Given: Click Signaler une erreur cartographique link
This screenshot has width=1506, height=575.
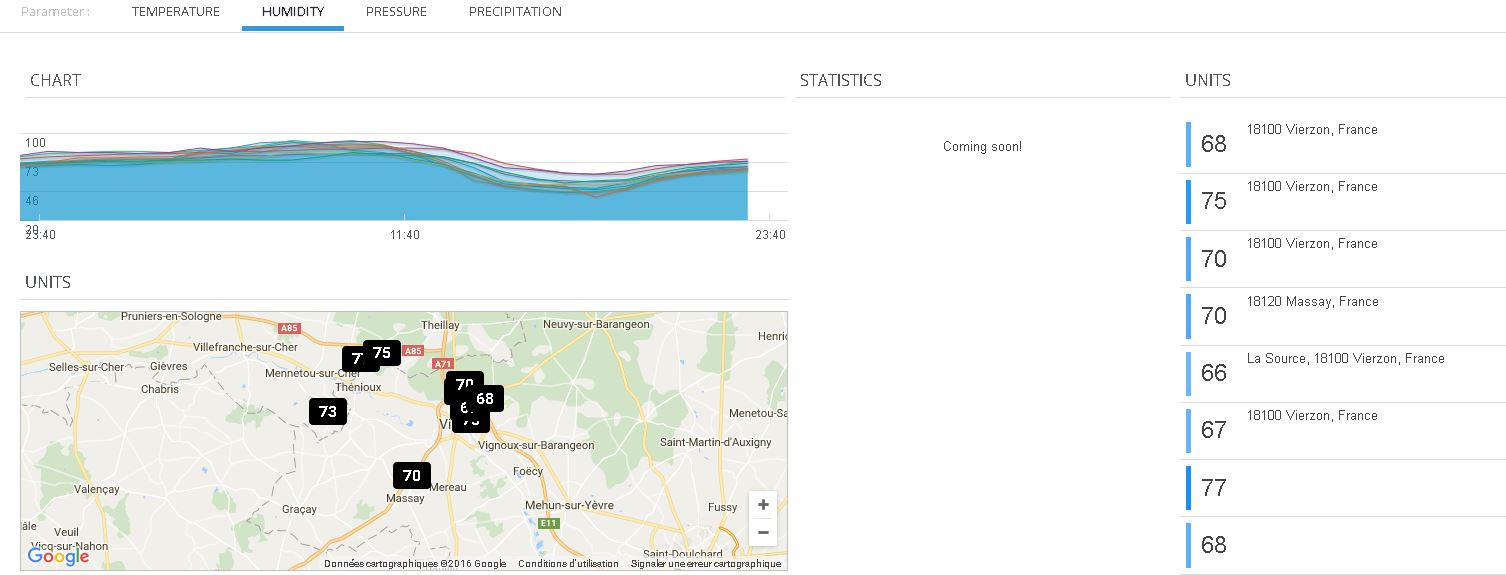Looking at the screenshot, I should [706, 564].
